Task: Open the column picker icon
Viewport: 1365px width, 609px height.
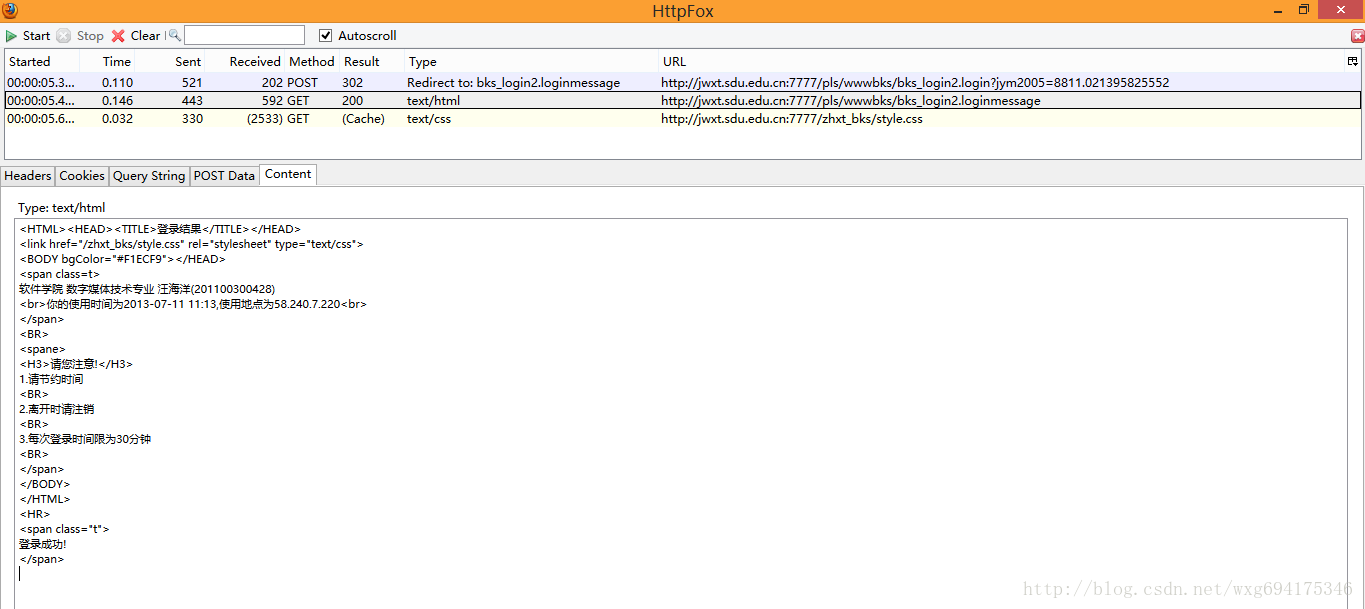Action: click(x=1353, y=61)
